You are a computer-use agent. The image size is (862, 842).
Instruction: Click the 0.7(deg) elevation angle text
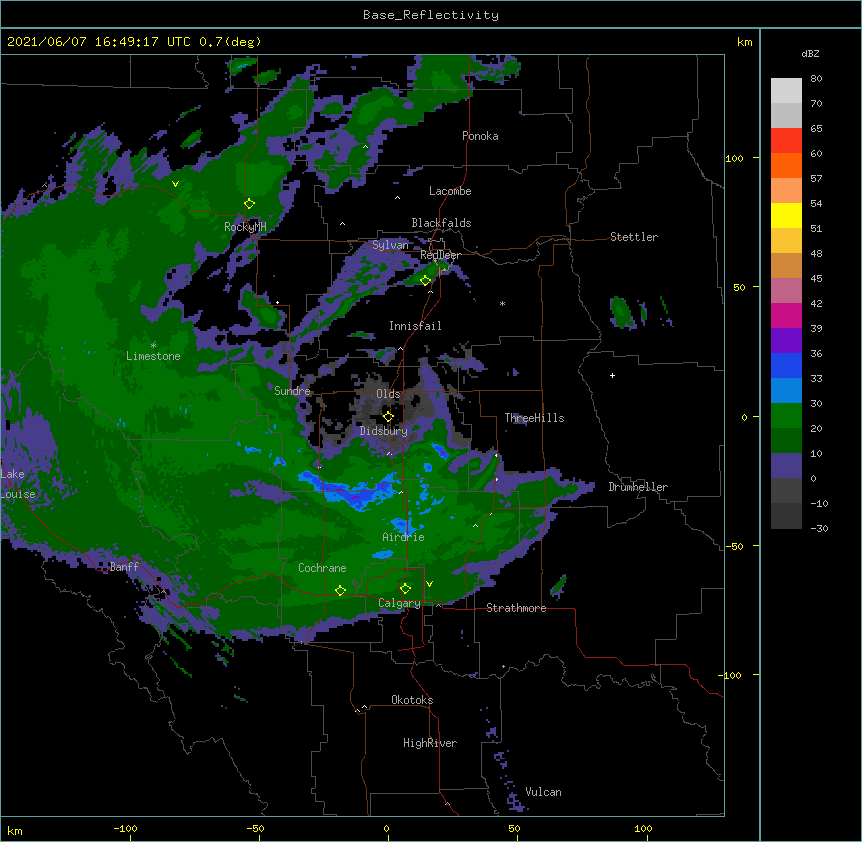tap(230, 42)
